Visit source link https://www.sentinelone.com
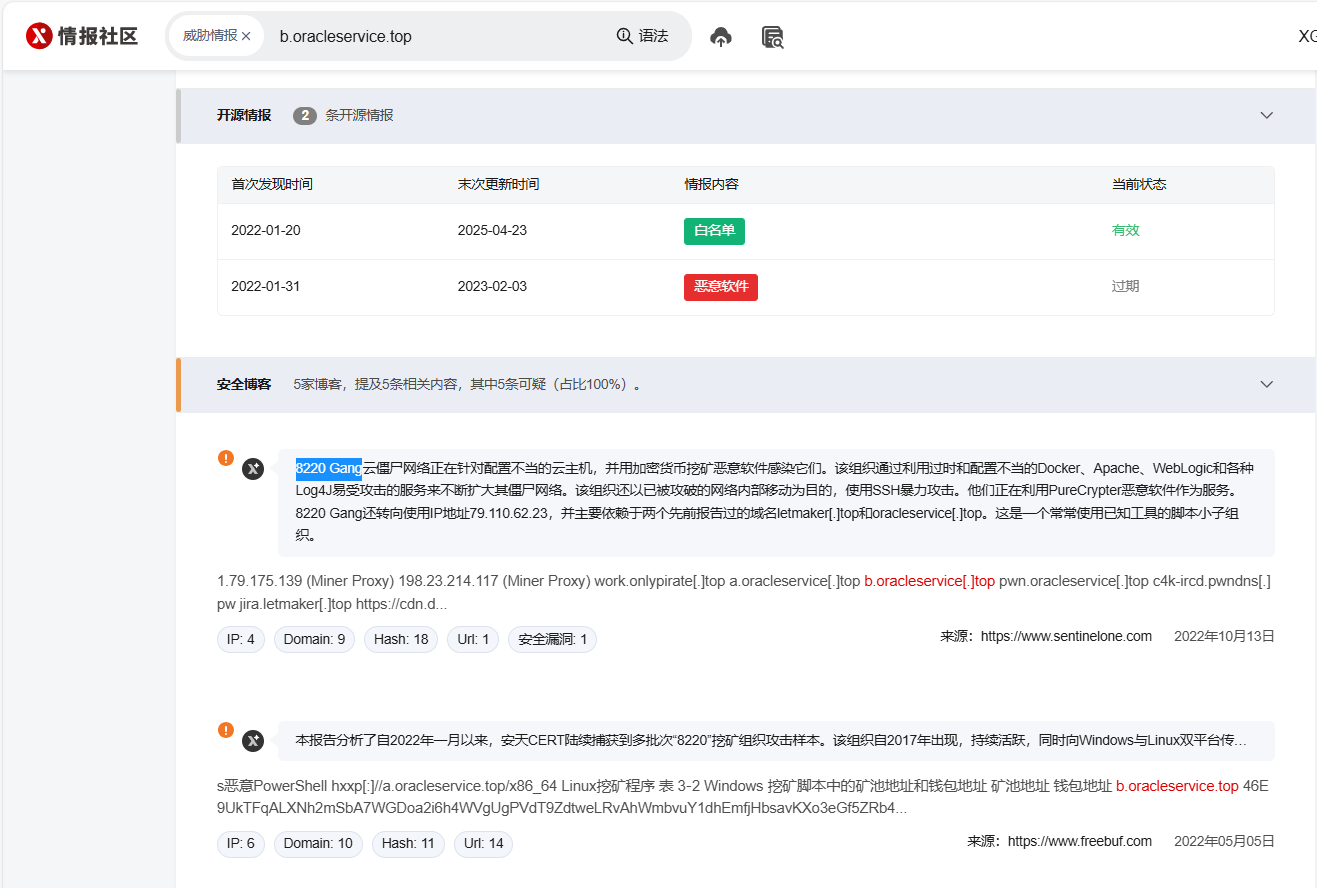 pos(1066,636)
